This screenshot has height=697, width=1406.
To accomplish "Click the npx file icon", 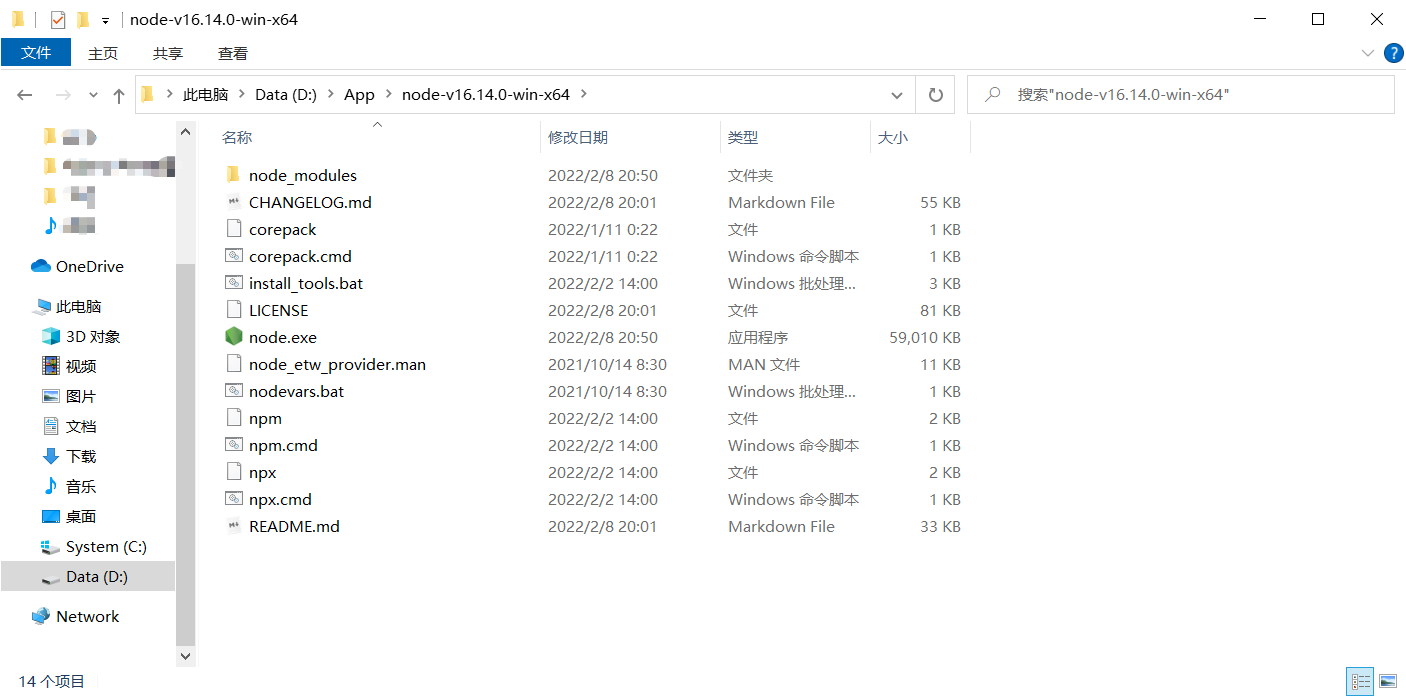I will coord(233,472).
